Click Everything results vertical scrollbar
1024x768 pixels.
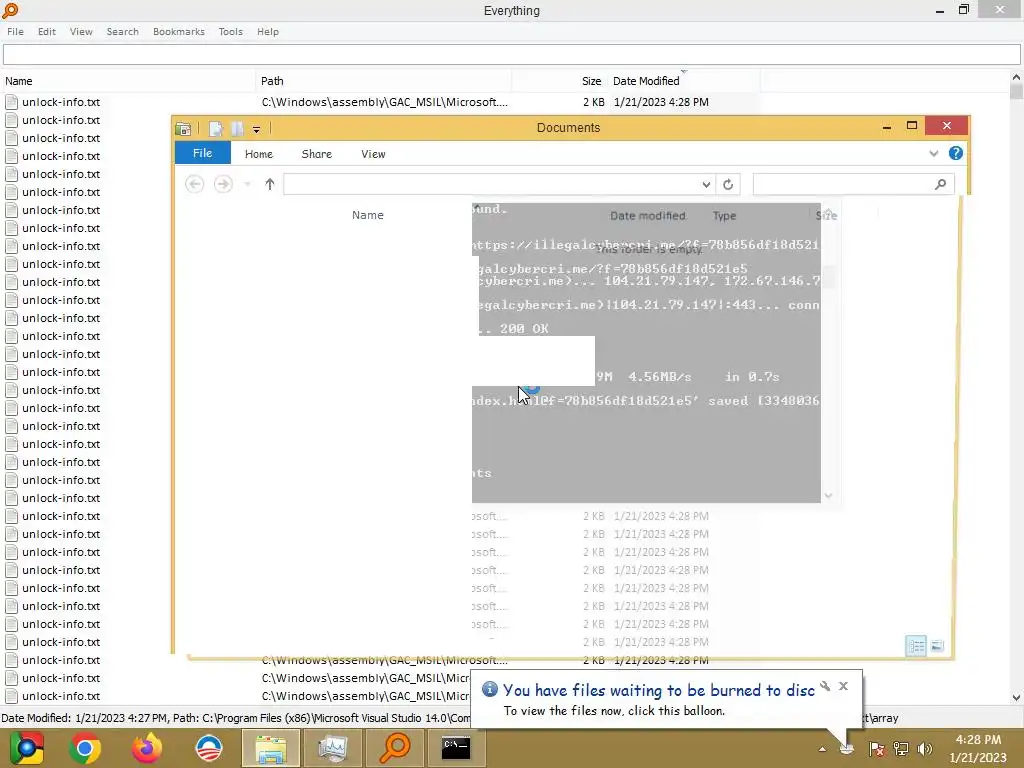coord(1016,387)
